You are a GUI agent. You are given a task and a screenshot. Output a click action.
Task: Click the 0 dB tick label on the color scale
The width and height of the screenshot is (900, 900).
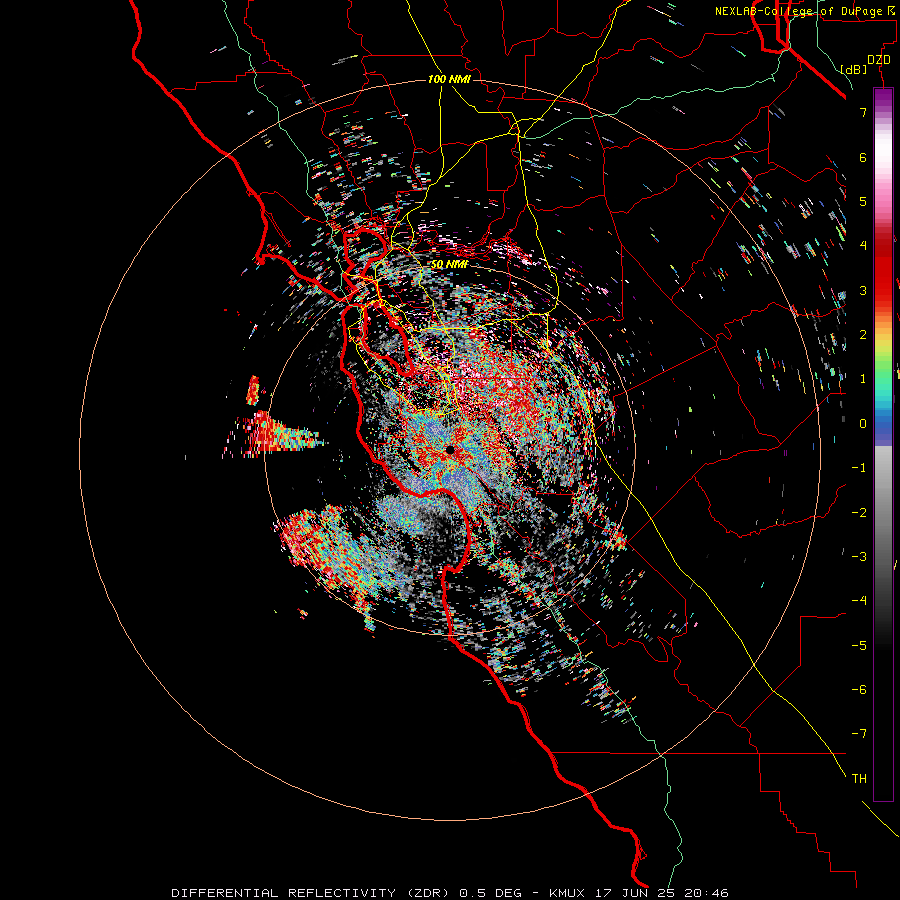click(863, 424)
